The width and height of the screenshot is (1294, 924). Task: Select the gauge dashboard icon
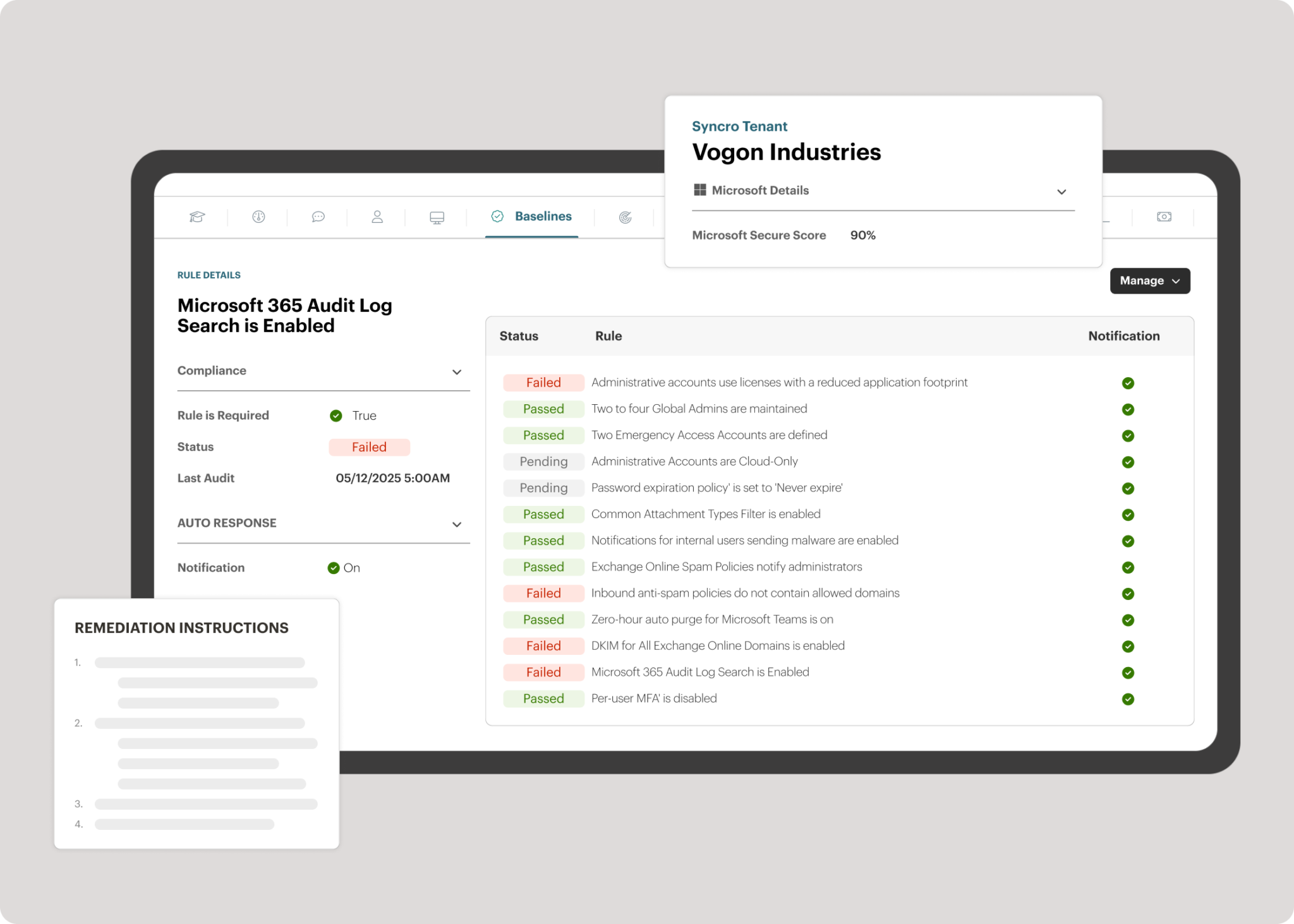(257, 217)
